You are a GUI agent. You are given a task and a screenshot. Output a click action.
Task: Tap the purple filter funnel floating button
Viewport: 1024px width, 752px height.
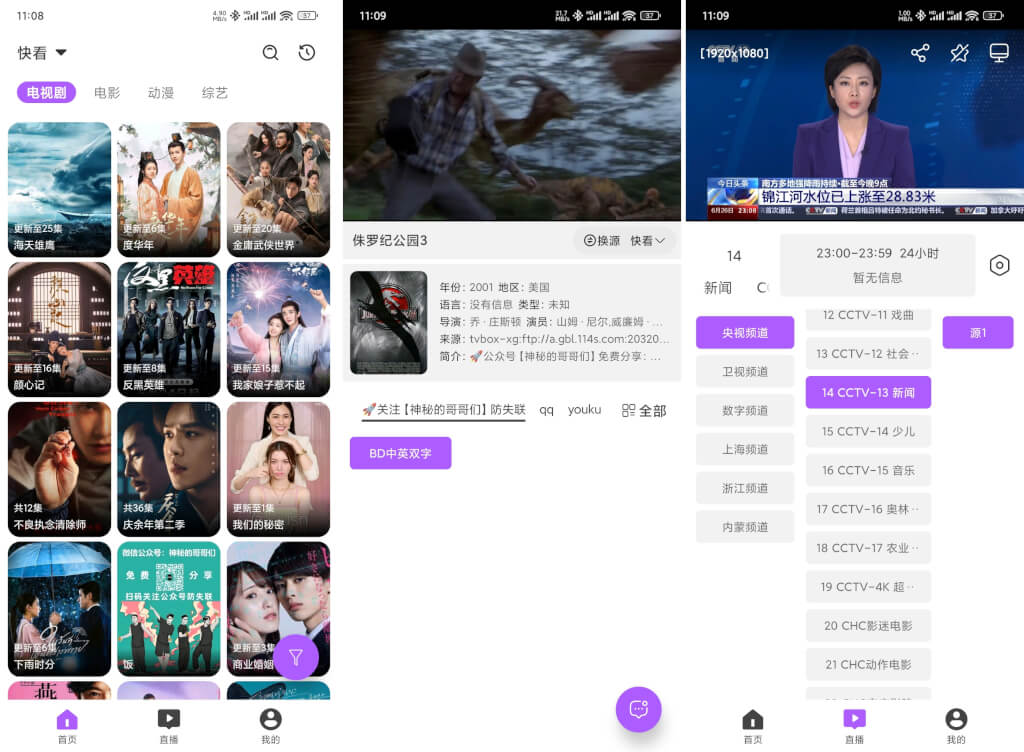click(x=296, y=657)
